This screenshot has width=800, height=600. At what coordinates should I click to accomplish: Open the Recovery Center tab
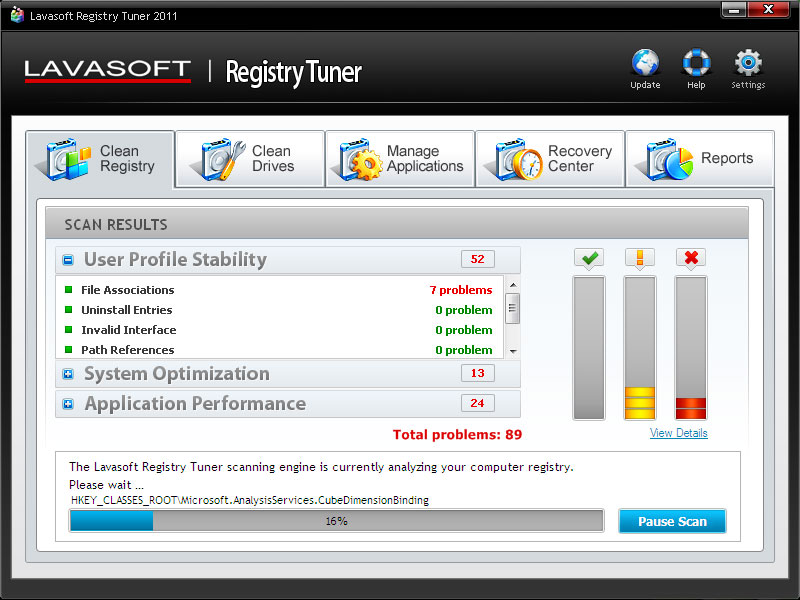[x=550, y=159]
